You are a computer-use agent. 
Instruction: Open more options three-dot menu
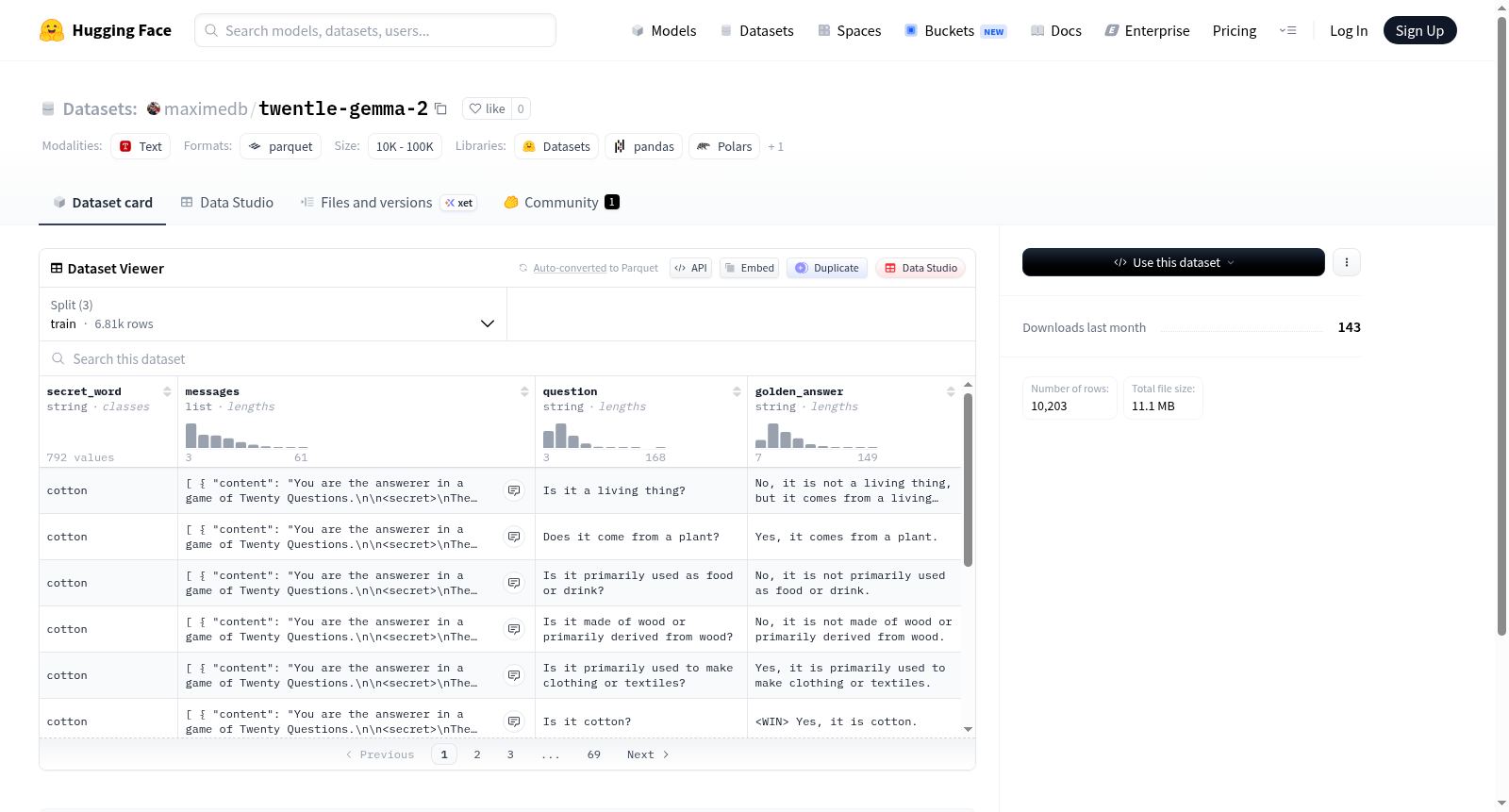[1347, 262]
